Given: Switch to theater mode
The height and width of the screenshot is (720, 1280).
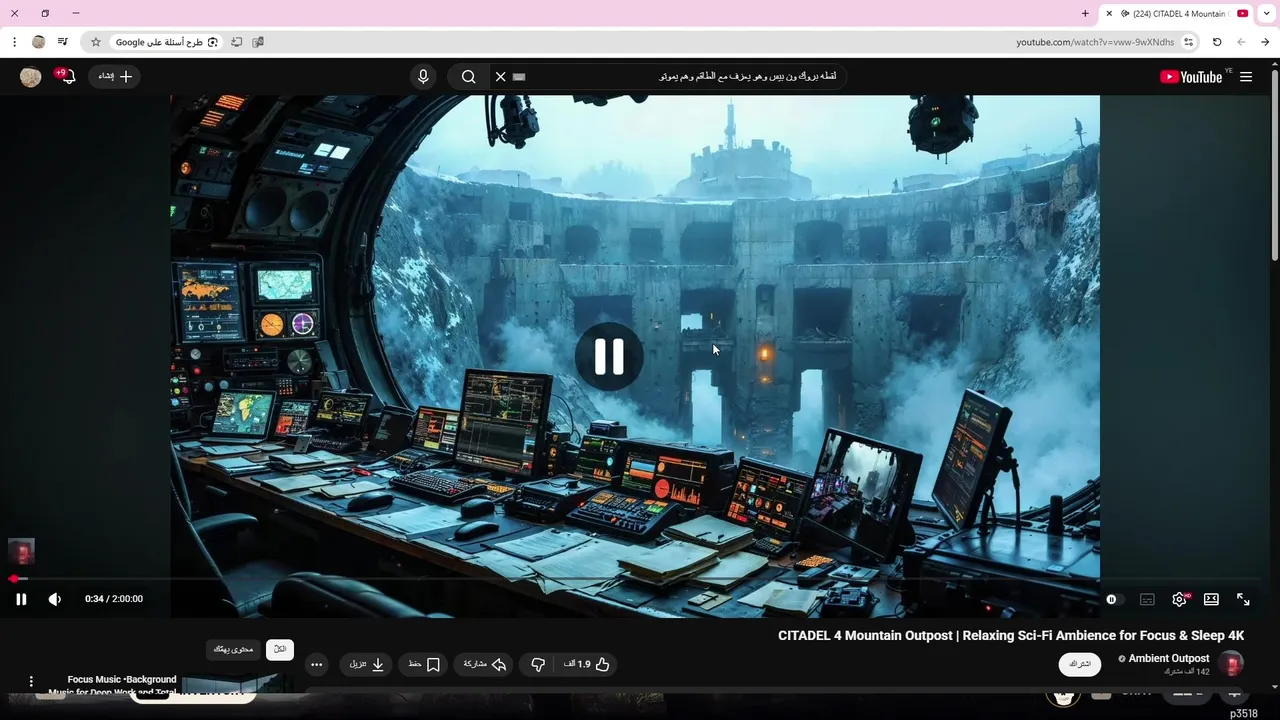Looking at the screenshot, I should click(x=1211, y=599).
